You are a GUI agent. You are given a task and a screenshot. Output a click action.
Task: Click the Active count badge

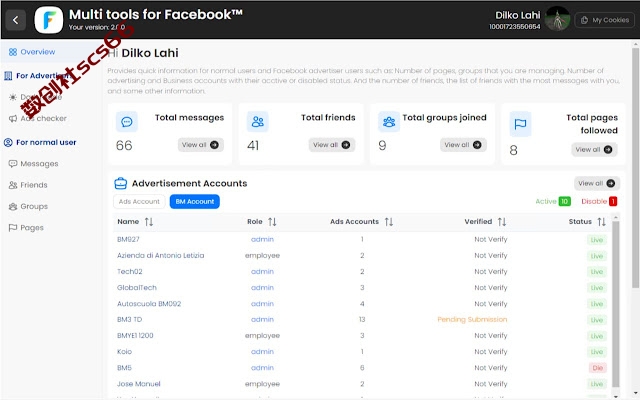pos(564,201)
